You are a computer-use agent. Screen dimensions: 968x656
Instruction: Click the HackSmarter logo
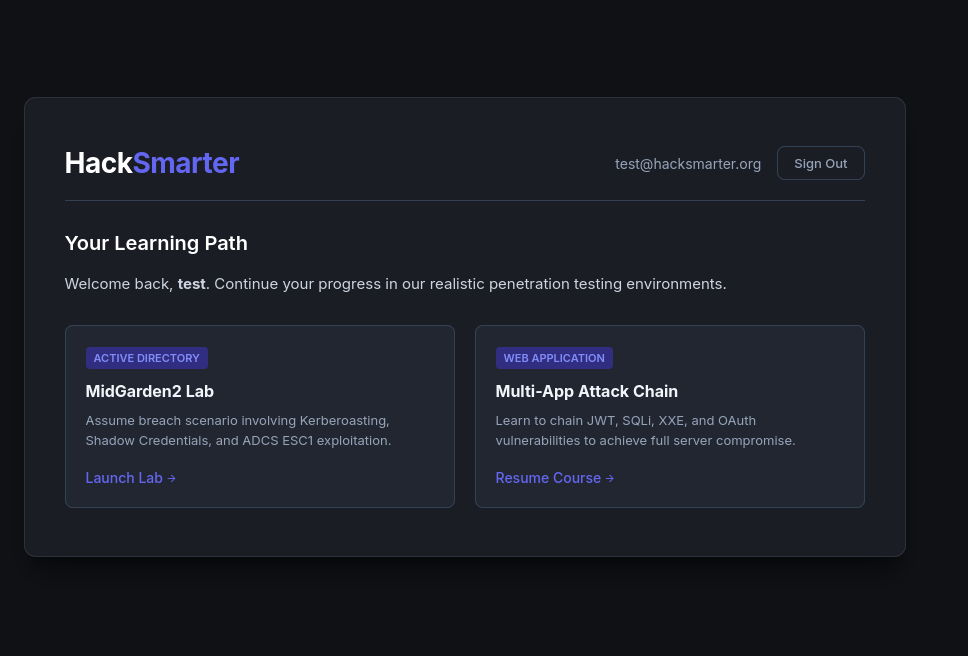152,163
